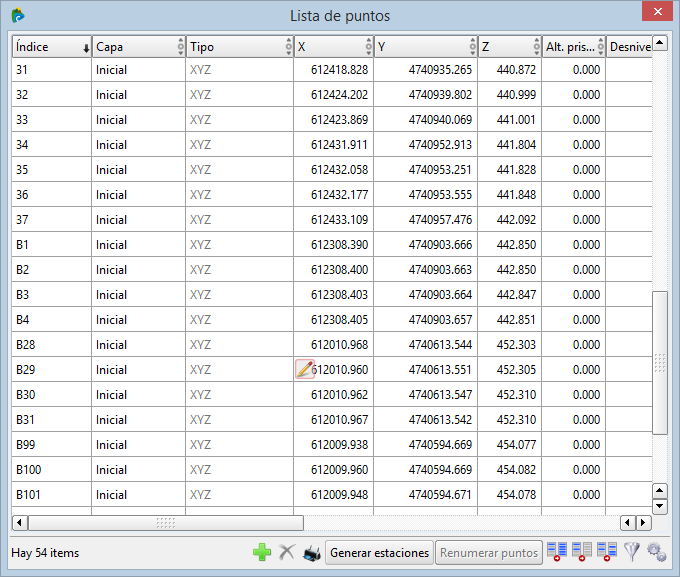Click the small left arrow beside right scroll arrow
This screenshot has width=680, height=577.
[628, 523]
